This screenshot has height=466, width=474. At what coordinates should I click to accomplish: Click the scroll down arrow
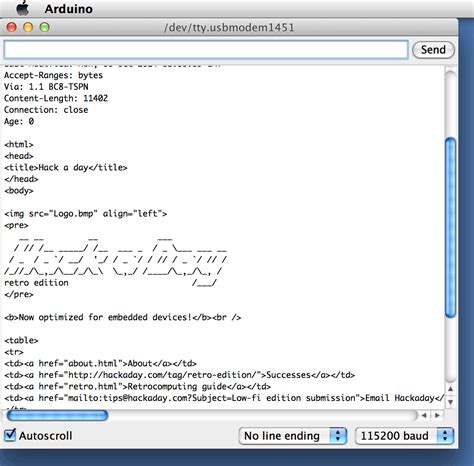(450, 402)
